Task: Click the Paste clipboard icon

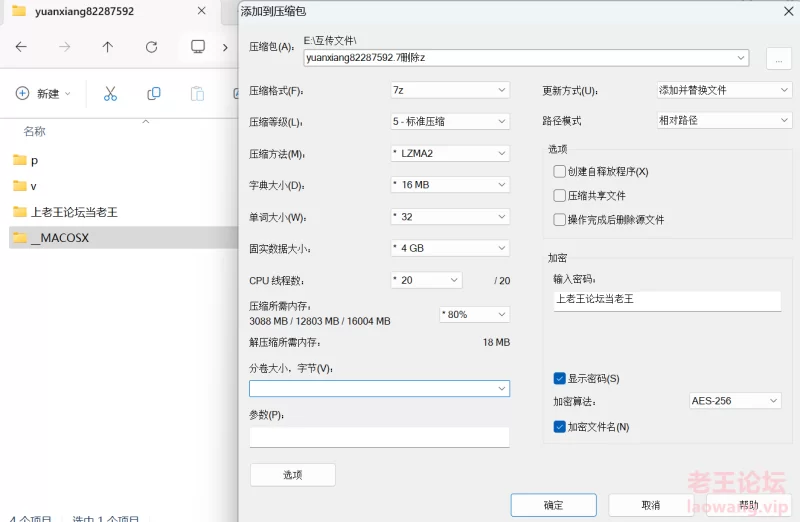Action: [197, 93]
